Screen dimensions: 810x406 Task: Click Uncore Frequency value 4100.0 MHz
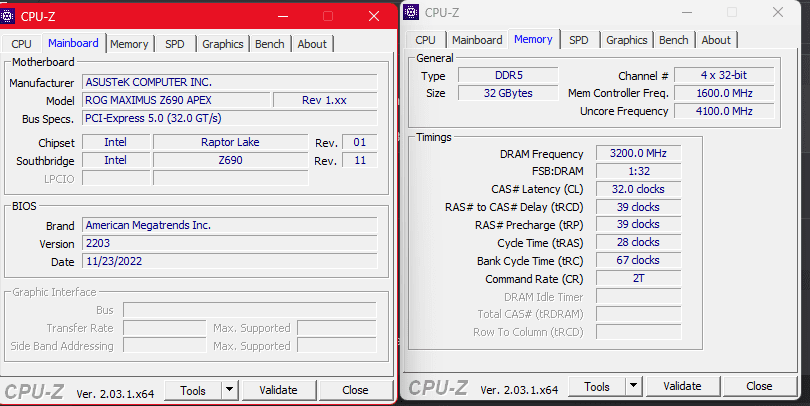(724, 111)
